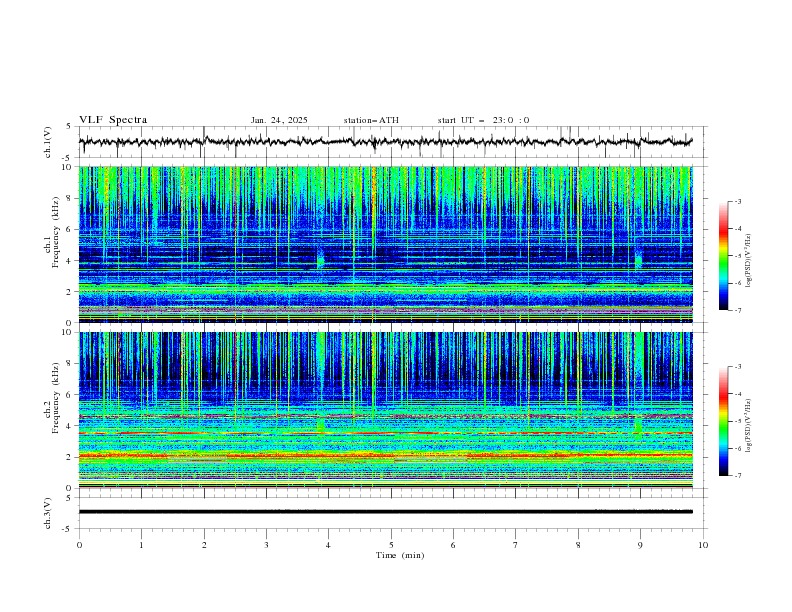This screenshot has width=792, height=612.
Task: Click the '2' tick on the Time axis
Action: coord(204,545)
